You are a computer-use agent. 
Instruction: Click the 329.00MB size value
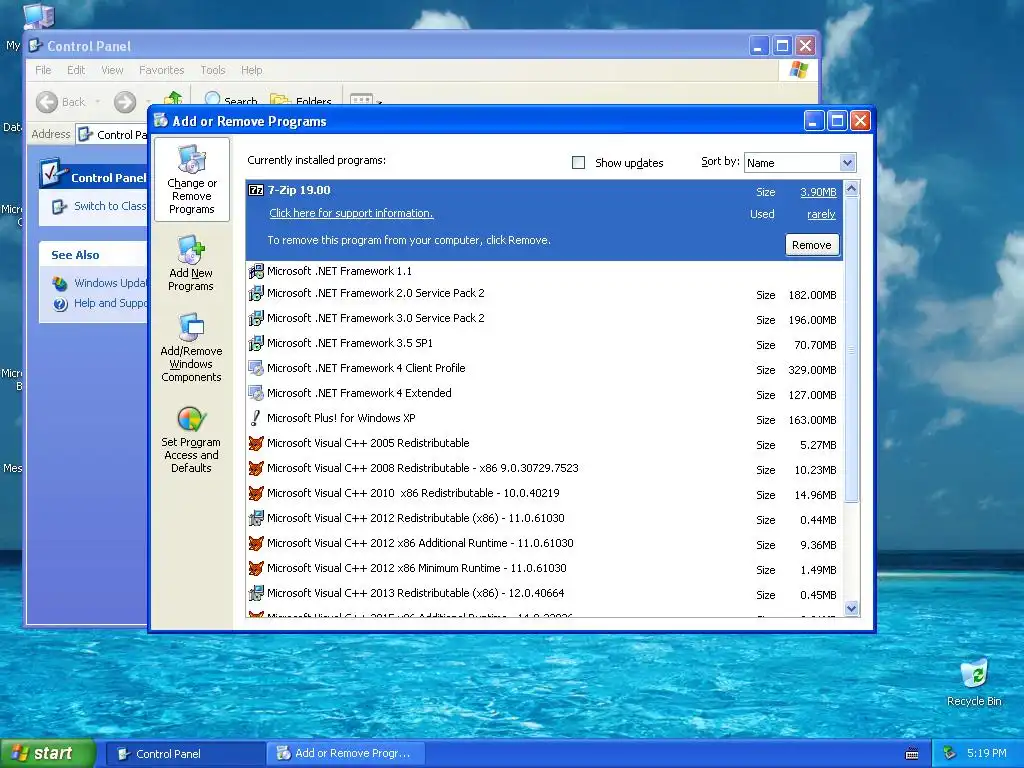812,370
